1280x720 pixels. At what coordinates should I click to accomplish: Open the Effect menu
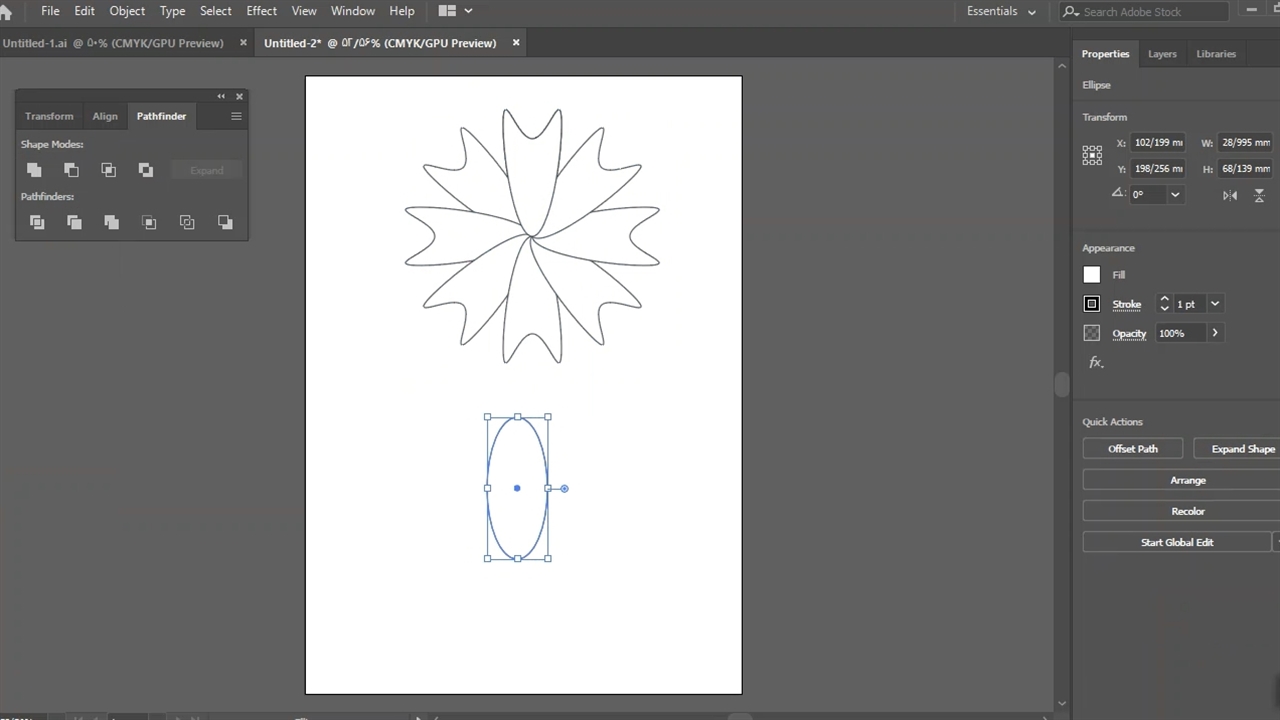[261, 11]
